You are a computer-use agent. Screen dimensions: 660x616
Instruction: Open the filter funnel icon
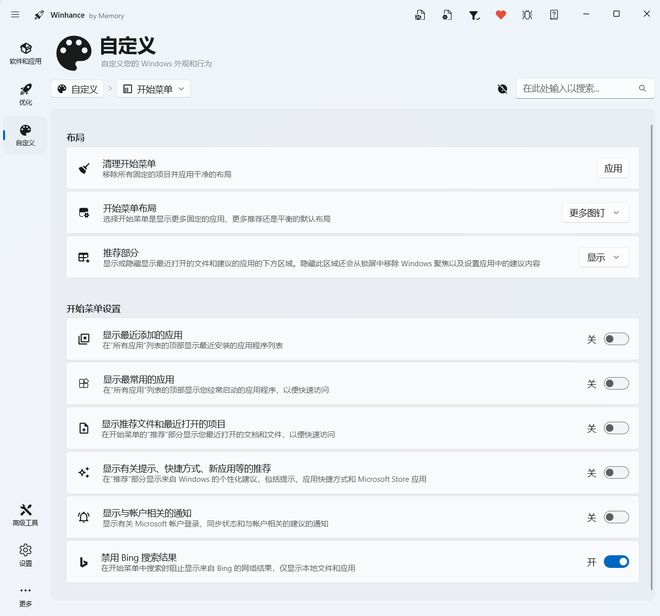474,16
